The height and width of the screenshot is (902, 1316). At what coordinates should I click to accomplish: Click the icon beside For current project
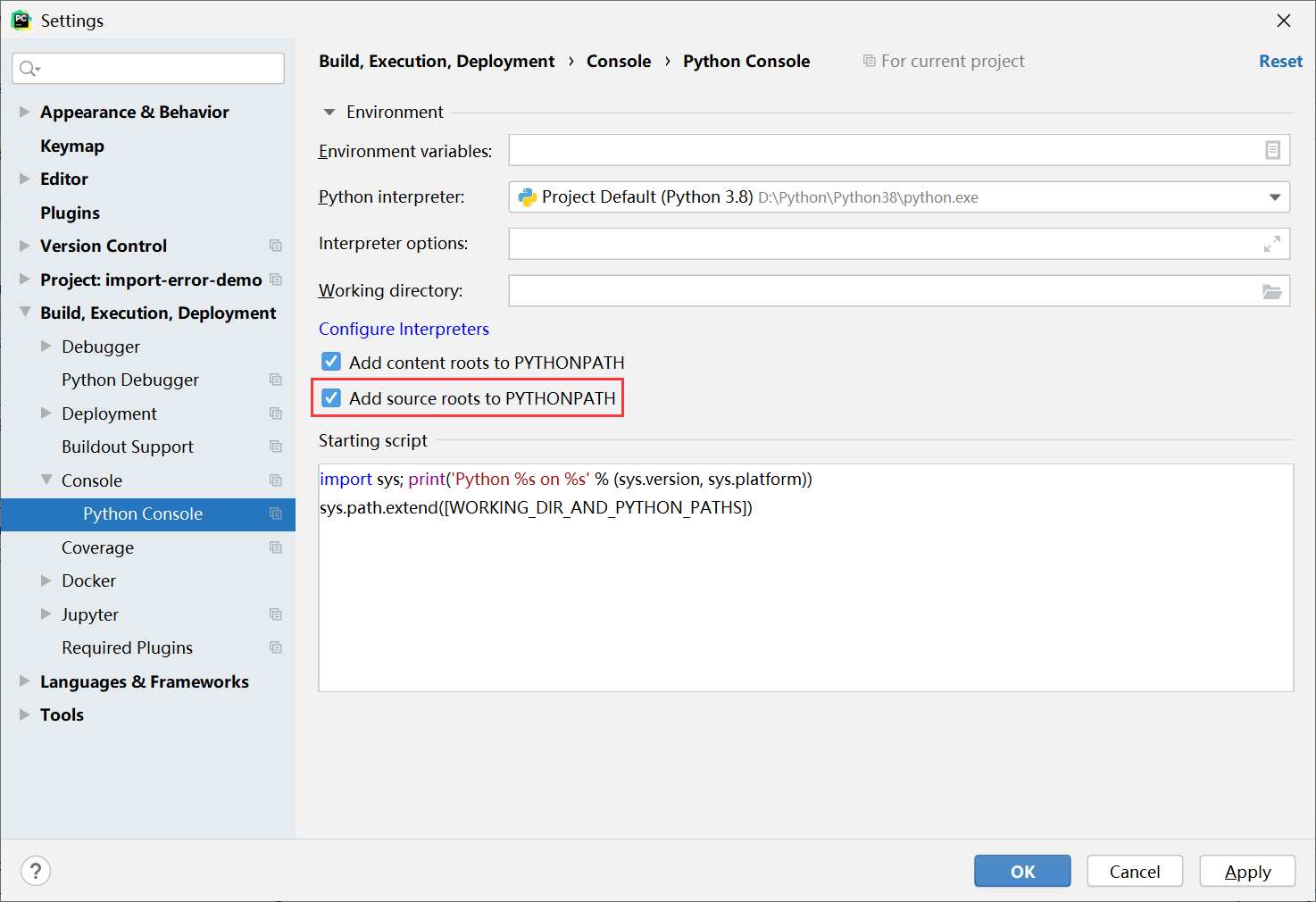point(869,61)
